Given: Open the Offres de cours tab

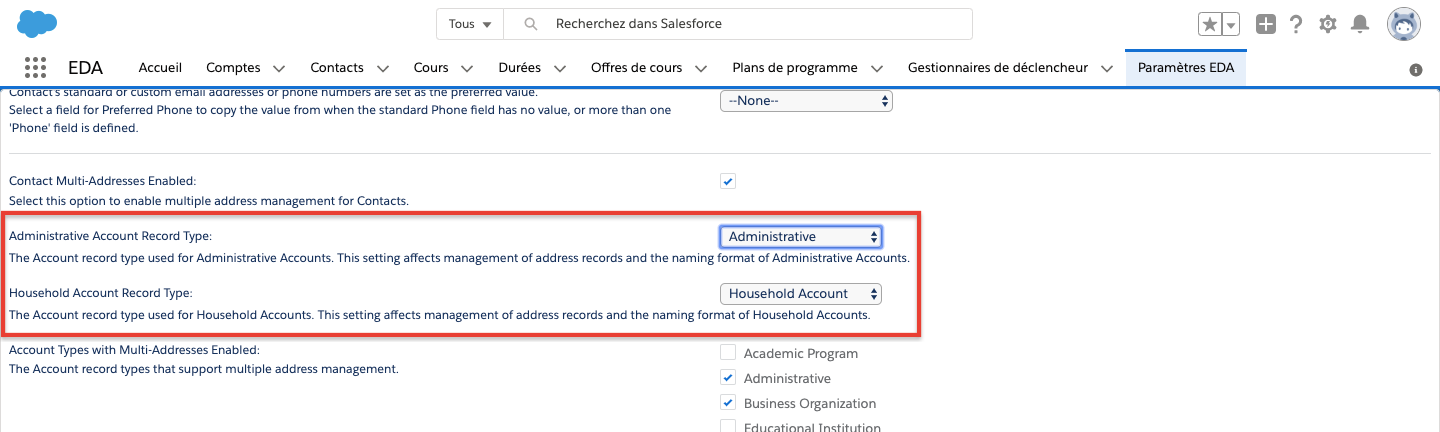Looking at the screenshot, I should click(x=636, y=68).
